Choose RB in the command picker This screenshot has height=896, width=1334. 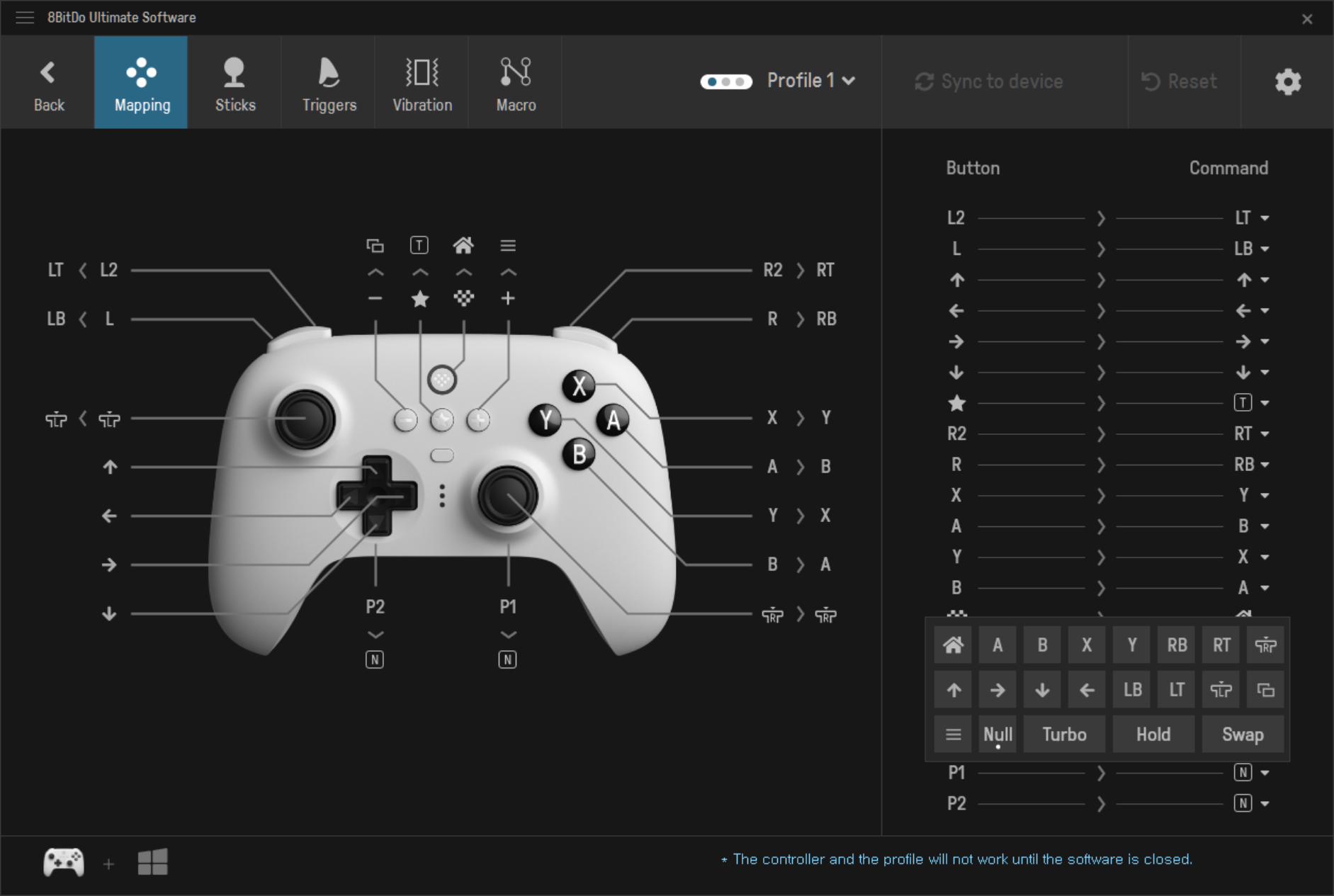[1177, 645]
